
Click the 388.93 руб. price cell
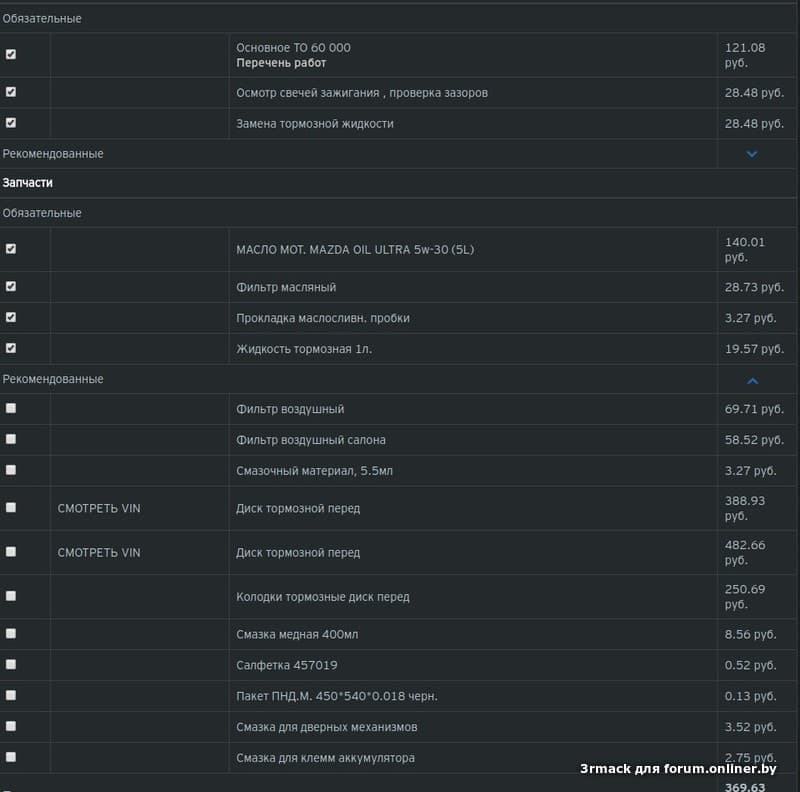tap(744, 508)
